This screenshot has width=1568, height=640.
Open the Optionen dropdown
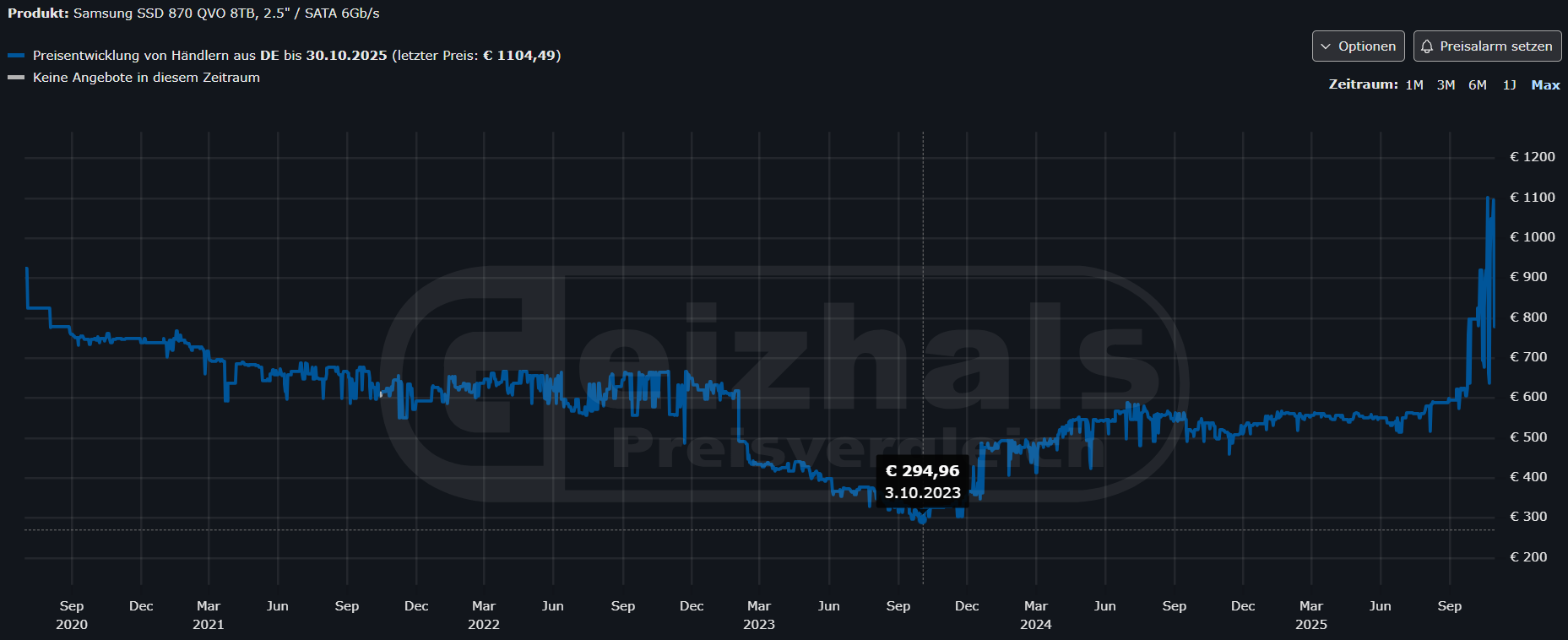tap(1358, 46)
